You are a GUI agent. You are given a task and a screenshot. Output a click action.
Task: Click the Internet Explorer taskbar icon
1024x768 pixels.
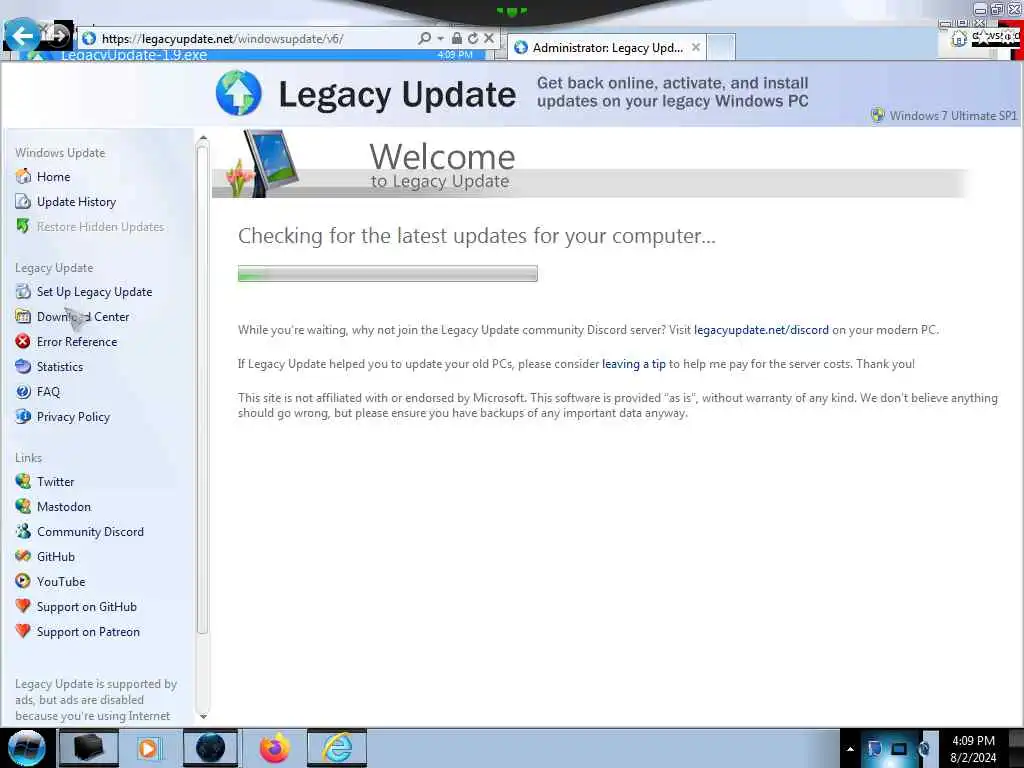[337, 748]
